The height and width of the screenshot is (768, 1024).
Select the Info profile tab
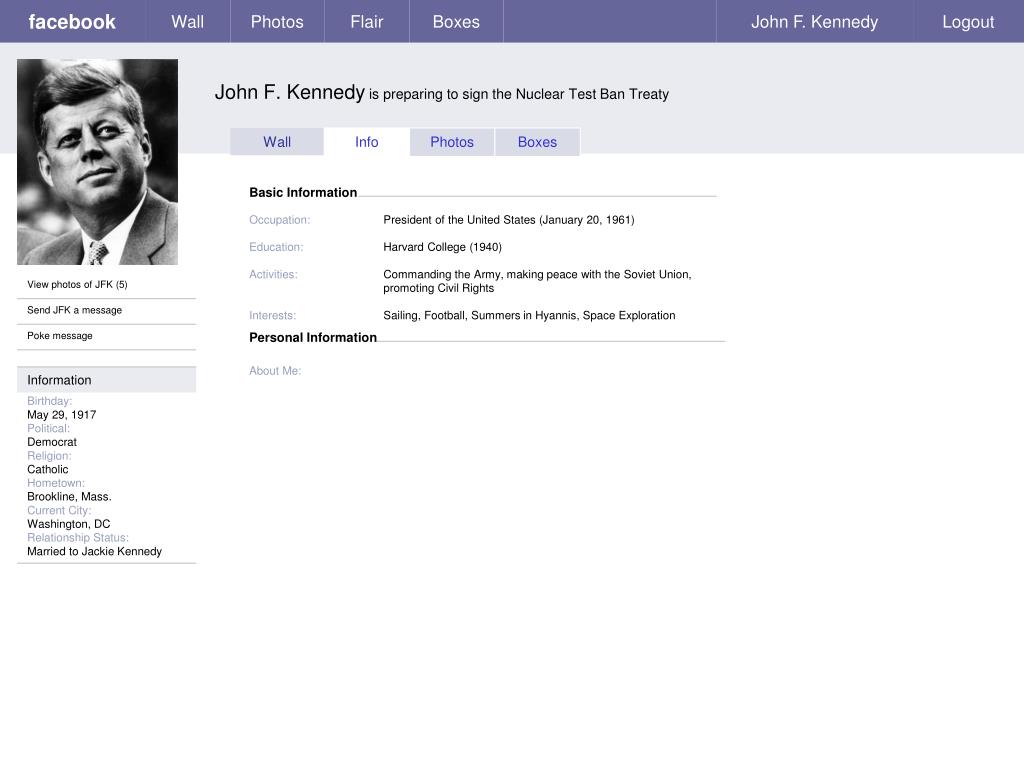tap(366, 142)
